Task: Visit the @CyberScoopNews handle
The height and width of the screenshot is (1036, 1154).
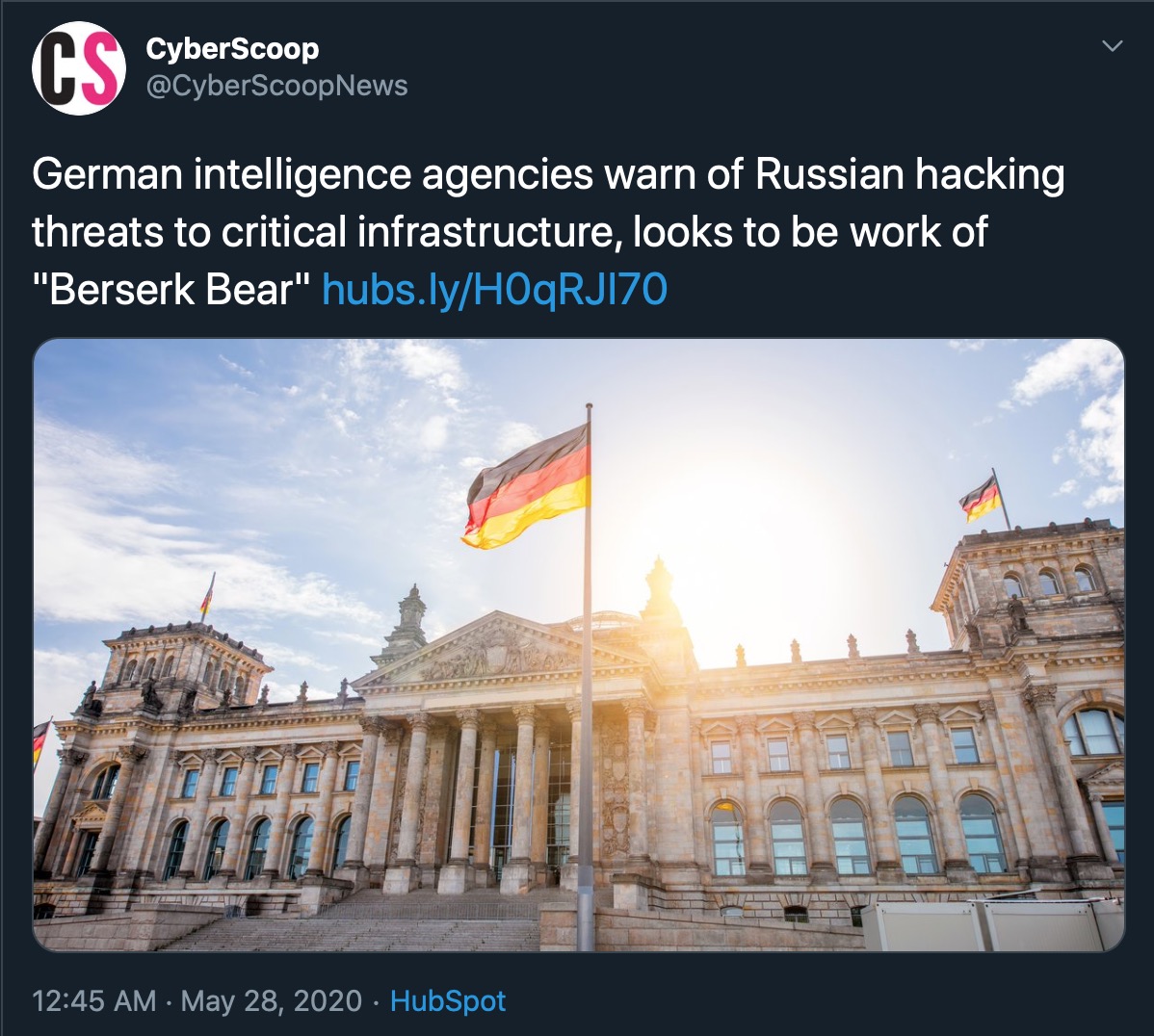Action: 276,86
